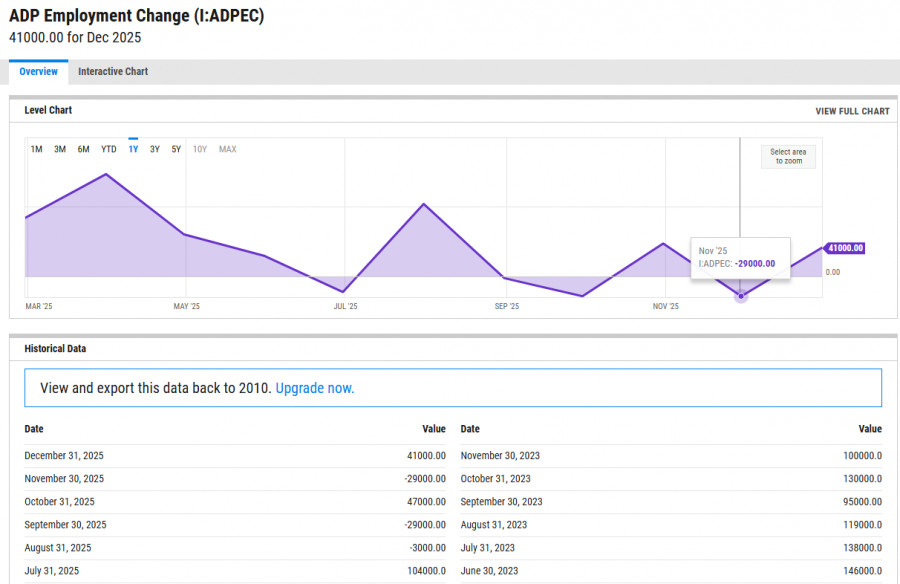Image resolution: width=900 pixels, height=584 pixels.
Task: Open the View Full Chart link
Action: [x=852, y=111]
